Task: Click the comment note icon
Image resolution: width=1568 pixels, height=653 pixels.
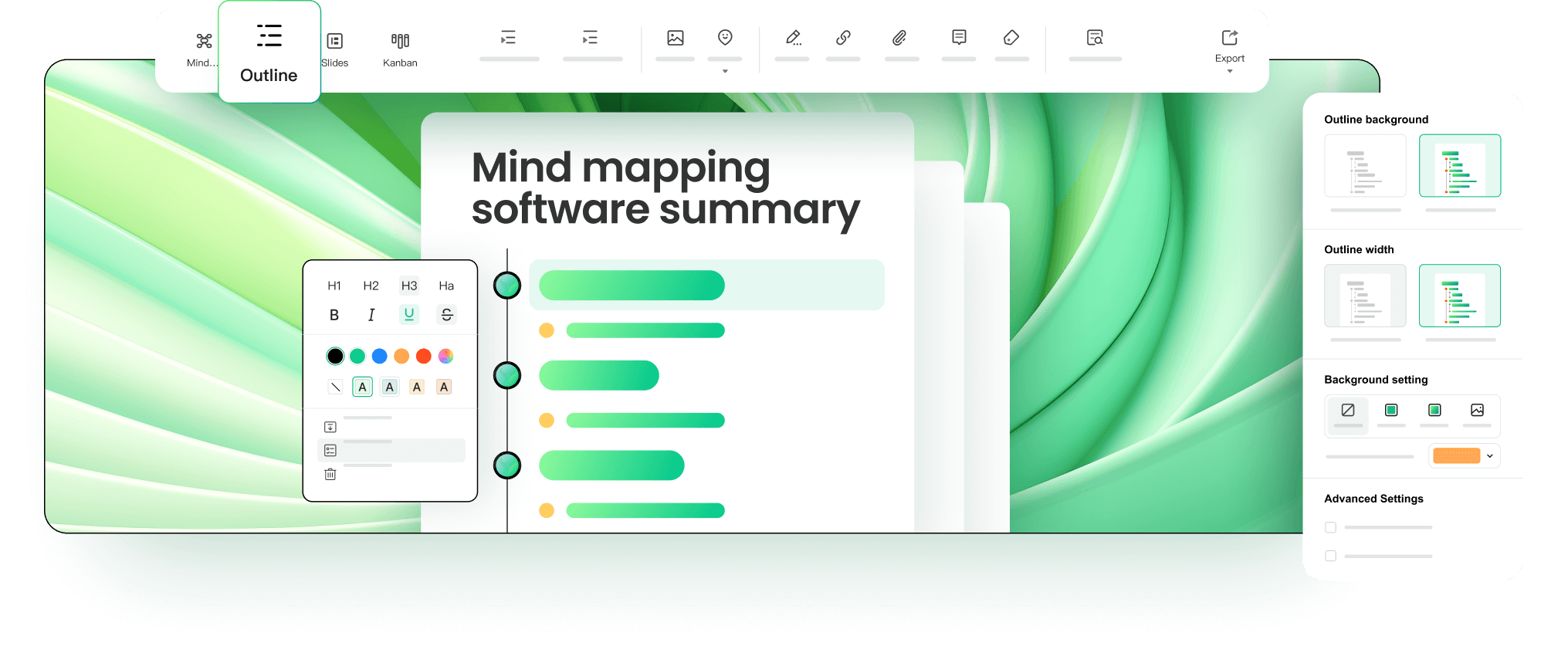Action: click(x=959, y=38)
